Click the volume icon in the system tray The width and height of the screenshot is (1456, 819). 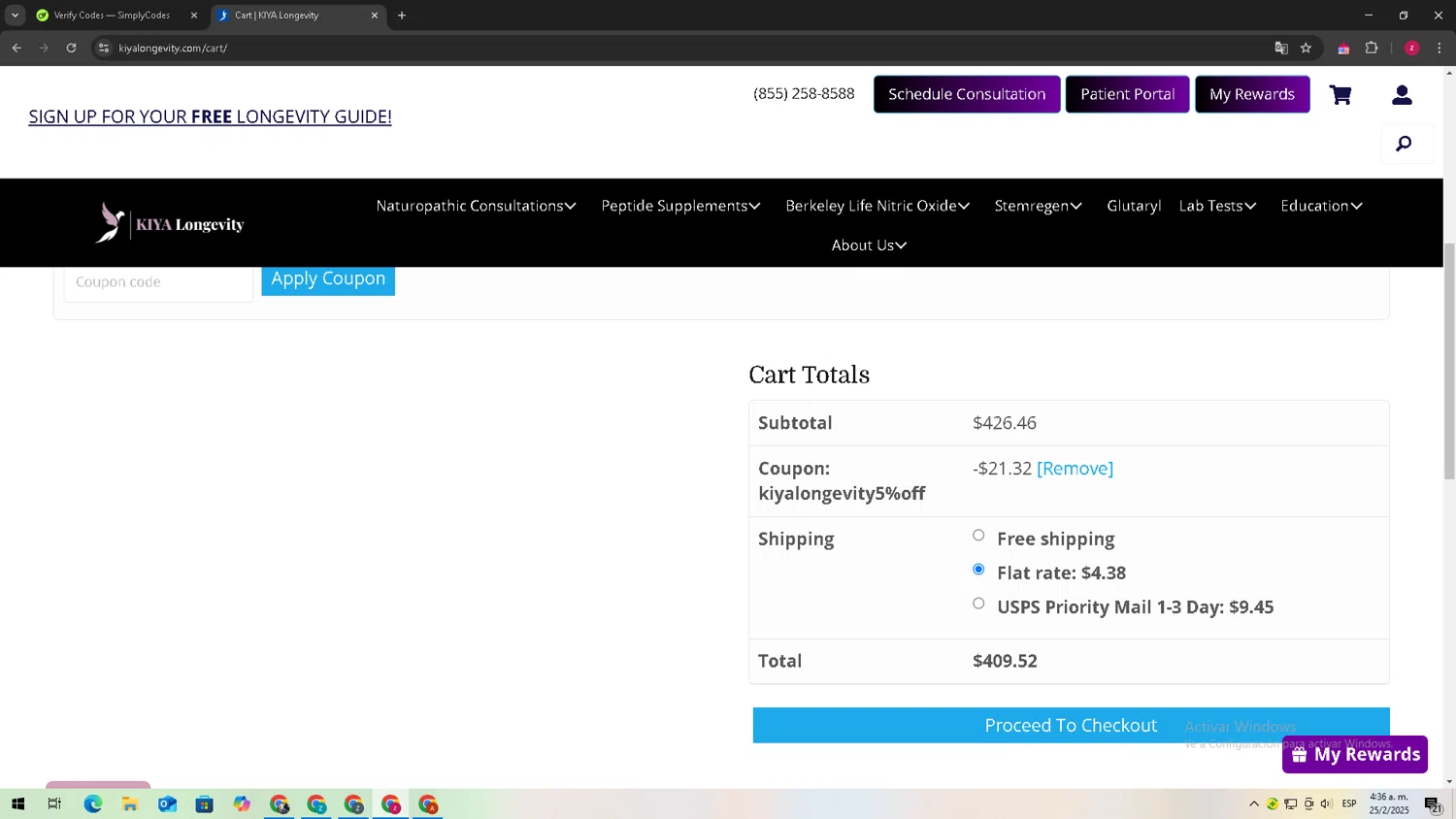point(1326,803)
